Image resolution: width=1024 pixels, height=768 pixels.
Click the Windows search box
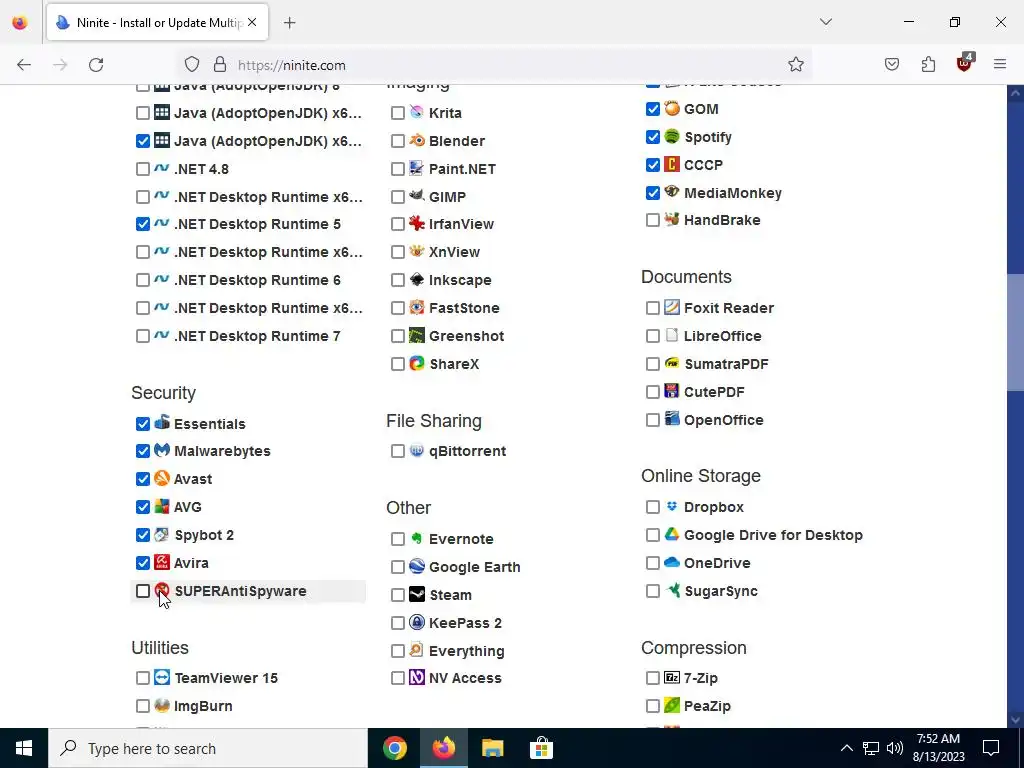tap(208, 748)
